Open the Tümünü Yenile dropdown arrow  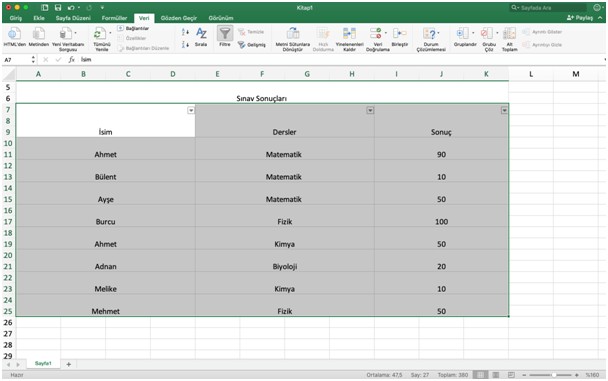tap(110, 33)
